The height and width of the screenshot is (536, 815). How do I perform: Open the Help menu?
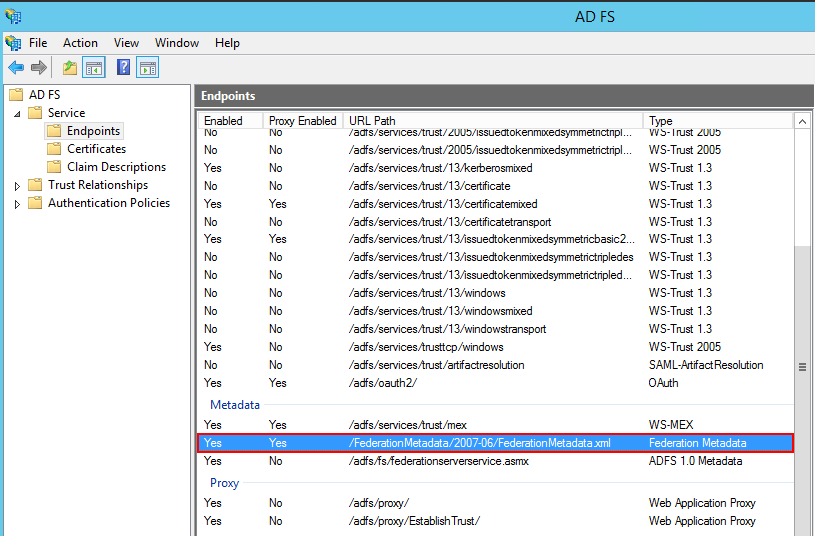pyautogui.click(x=227, y=43)
